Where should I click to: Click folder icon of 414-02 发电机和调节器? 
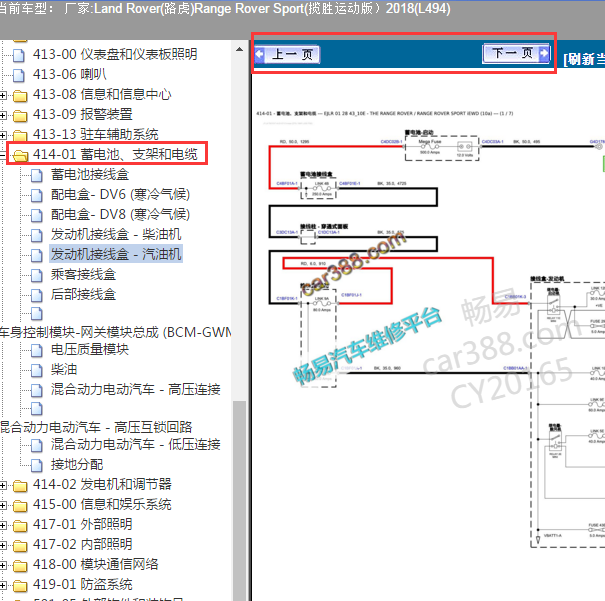(x=20, y=486)
